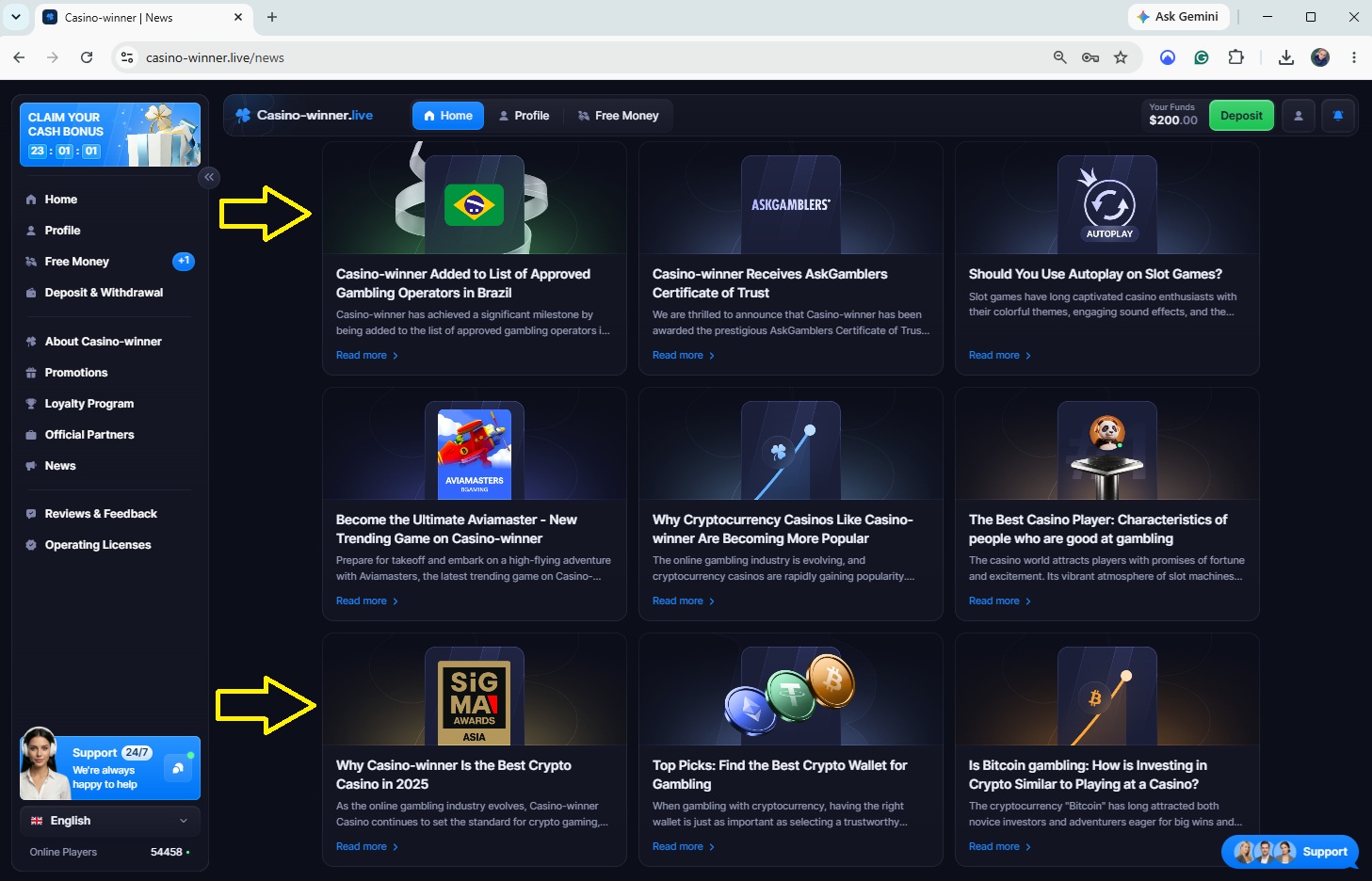Viewport: 1372px width, 881px height.
Task: Open the notifications bell icon
Action: coord(1338,116)
